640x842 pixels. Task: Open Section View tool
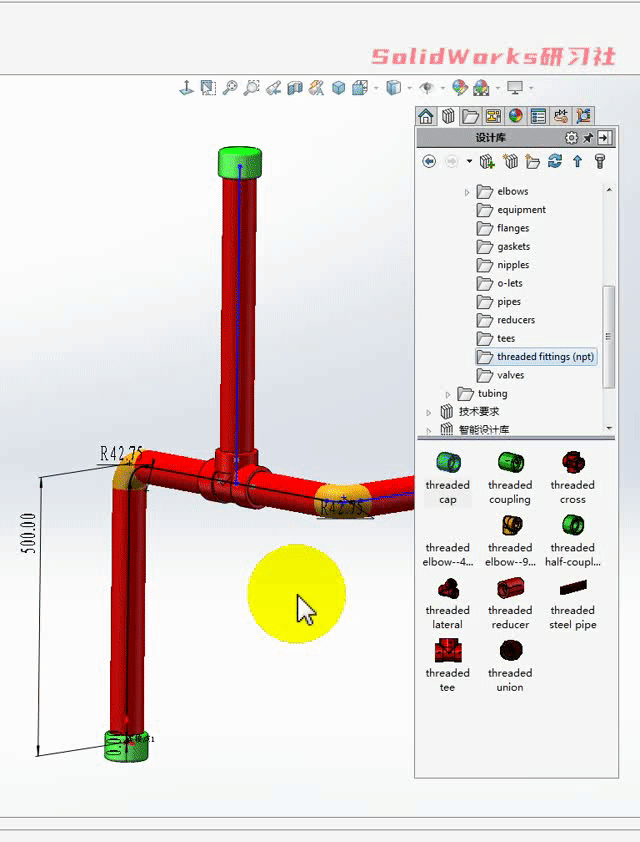click(295, 88)
